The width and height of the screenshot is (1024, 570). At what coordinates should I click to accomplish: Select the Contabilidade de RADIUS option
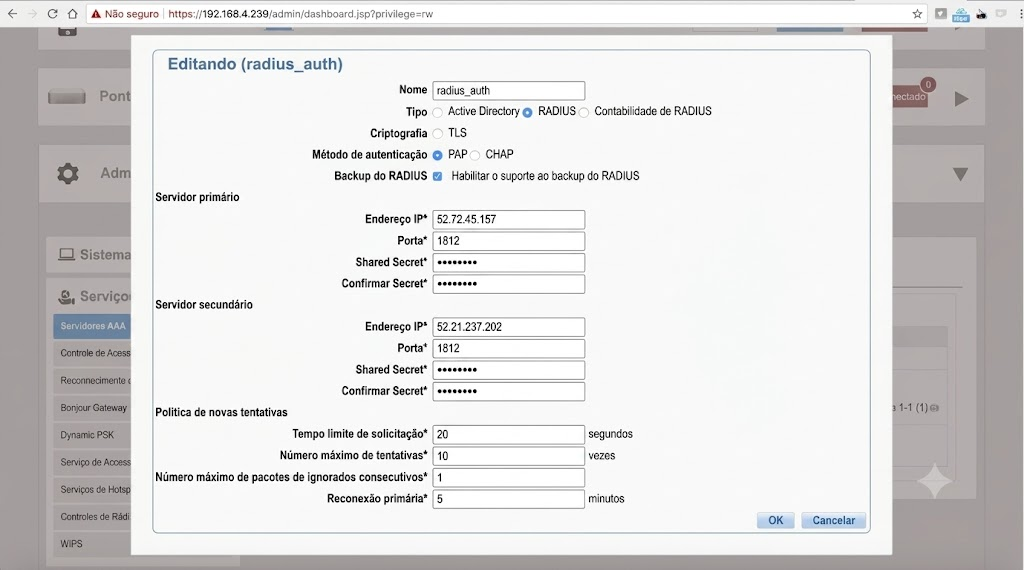coord(584,112)
